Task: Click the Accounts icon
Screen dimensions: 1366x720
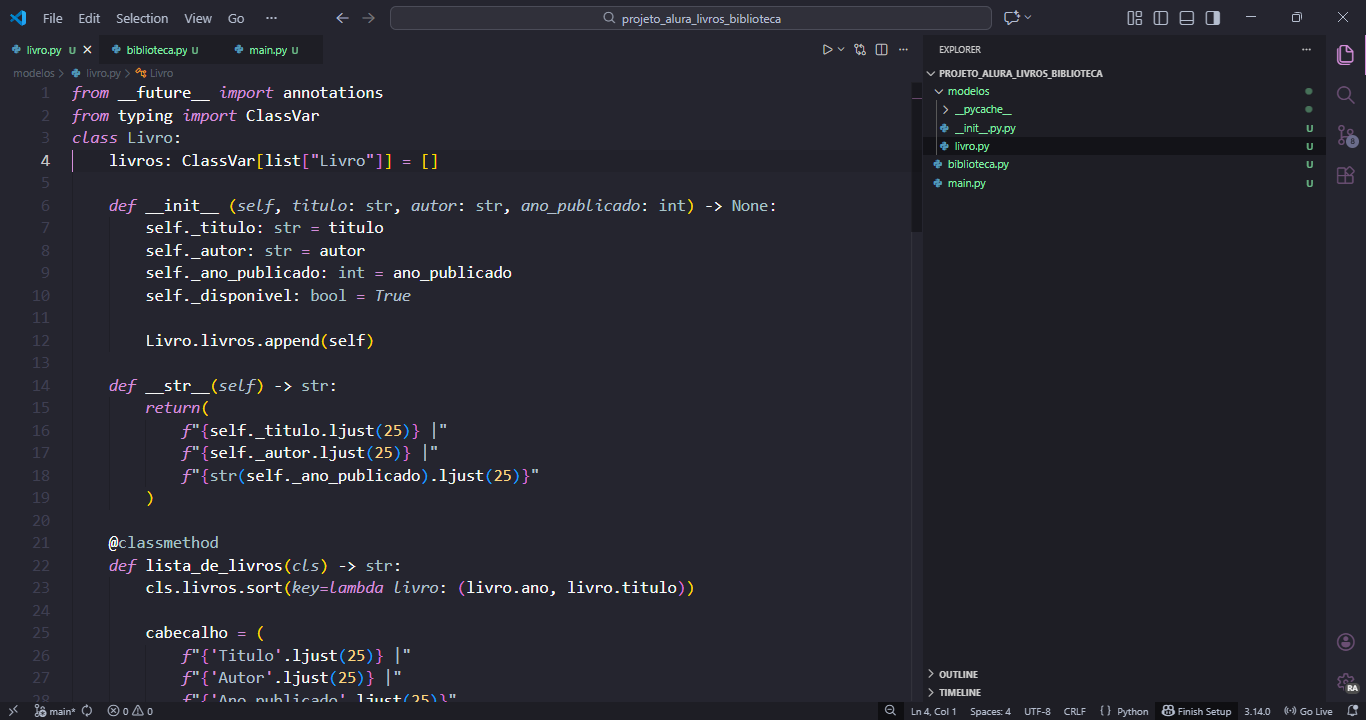Action: [1346, 641]
